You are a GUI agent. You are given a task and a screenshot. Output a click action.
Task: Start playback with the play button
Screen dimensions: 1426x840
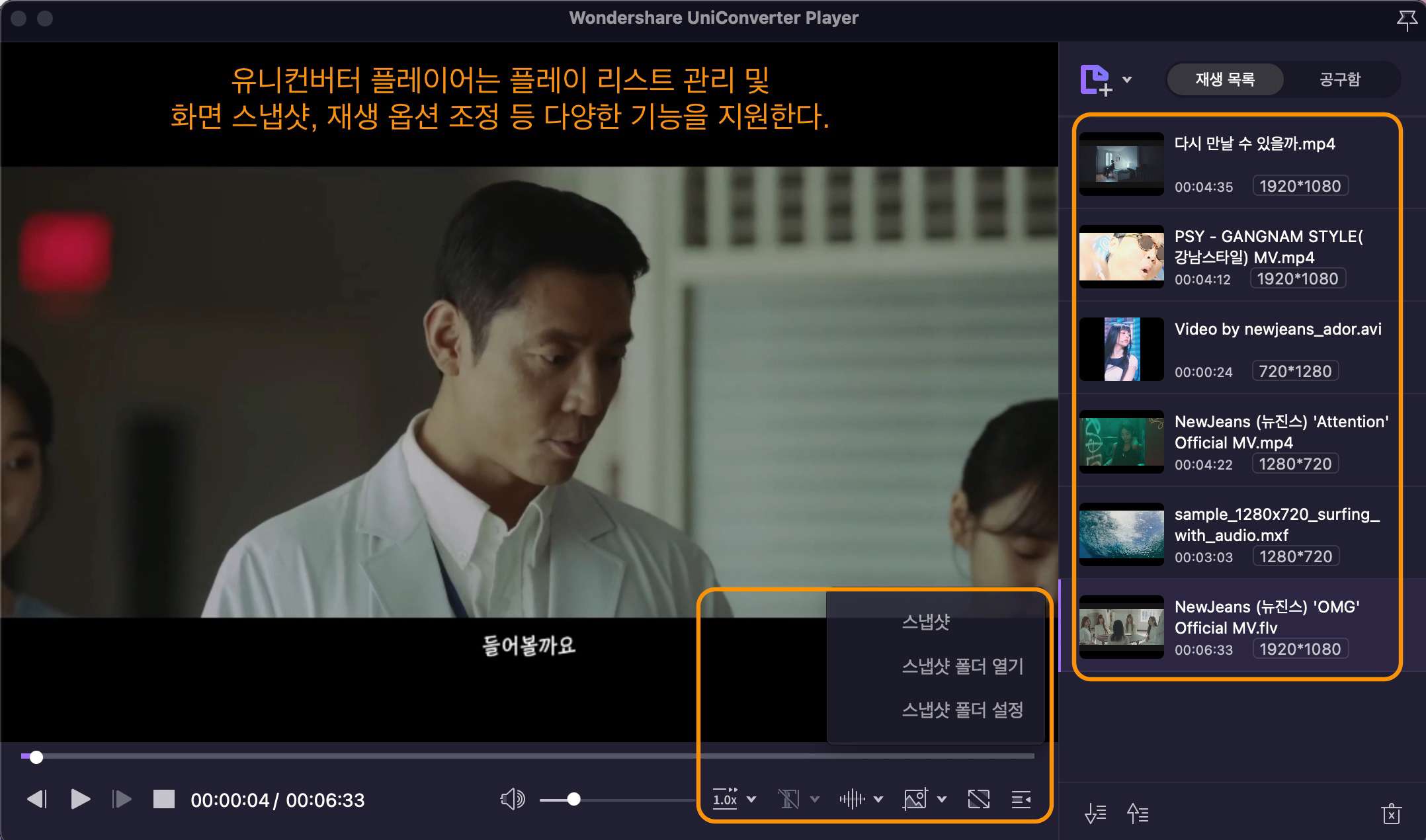[80, 799]
